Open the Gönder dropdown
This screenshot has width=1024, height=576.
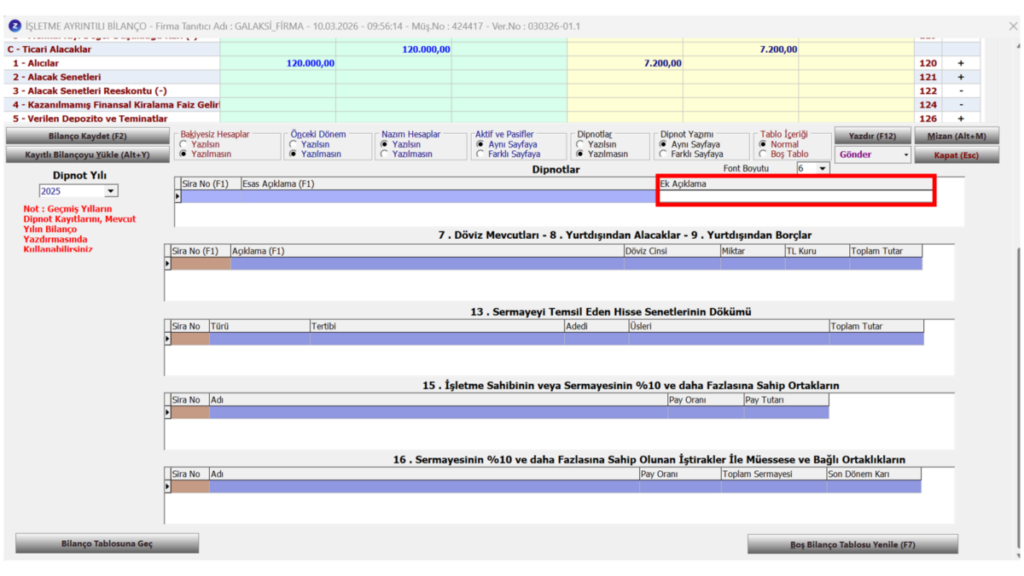click(906, 155)
